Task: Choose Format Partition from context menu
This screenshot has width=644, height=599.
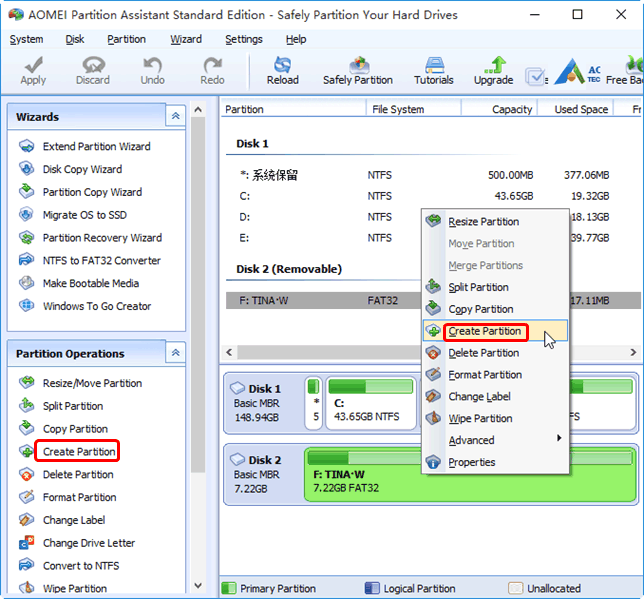Action: 496,375
